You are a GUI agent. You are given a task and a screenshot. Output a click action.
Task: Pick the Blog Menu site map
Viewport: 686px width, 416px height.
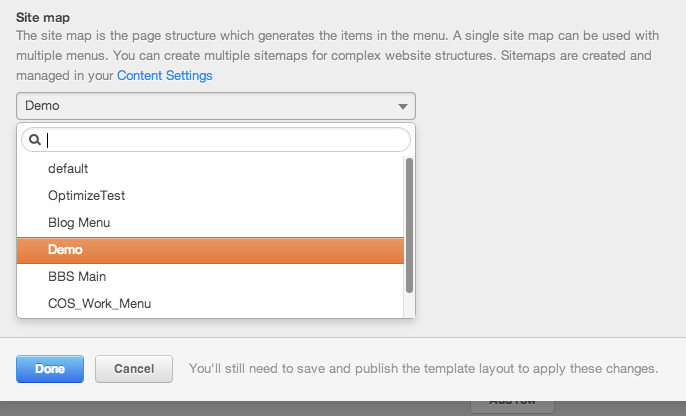210,223
